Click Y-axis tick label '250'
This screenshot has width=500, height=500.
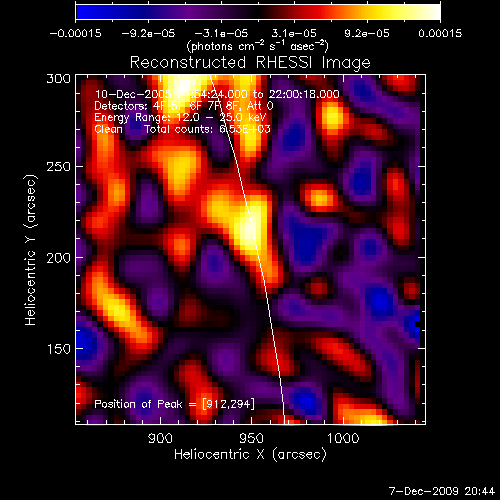tap(58, 167)
